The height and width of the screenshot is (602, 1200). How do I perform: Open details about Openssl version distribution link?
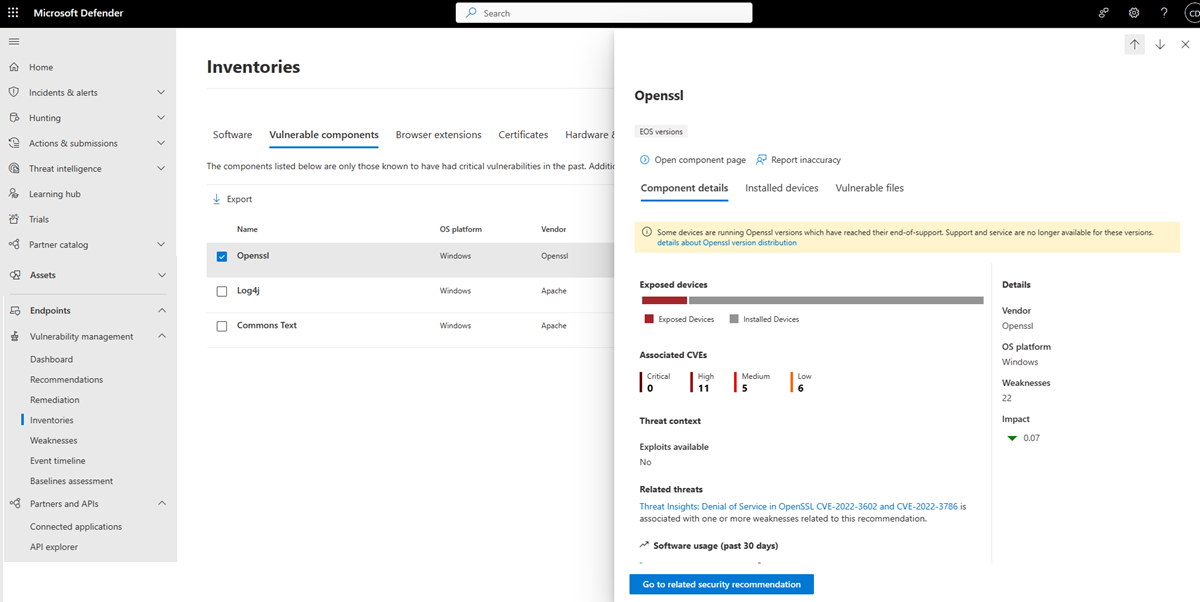tap(727, 243)
